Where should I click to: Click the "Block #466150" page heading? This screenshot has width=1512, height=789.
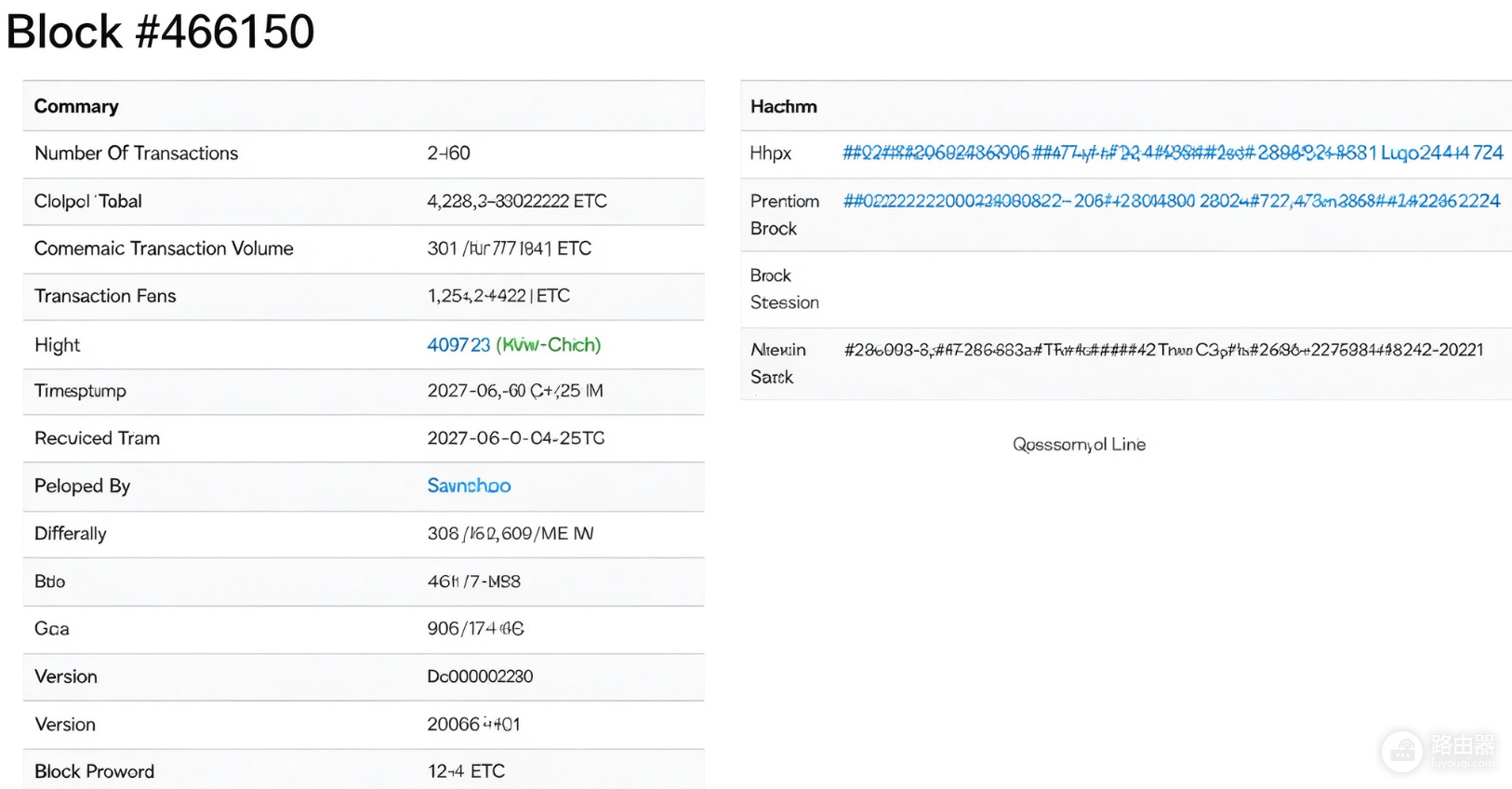pyautogui.click(x=160, y=32)
